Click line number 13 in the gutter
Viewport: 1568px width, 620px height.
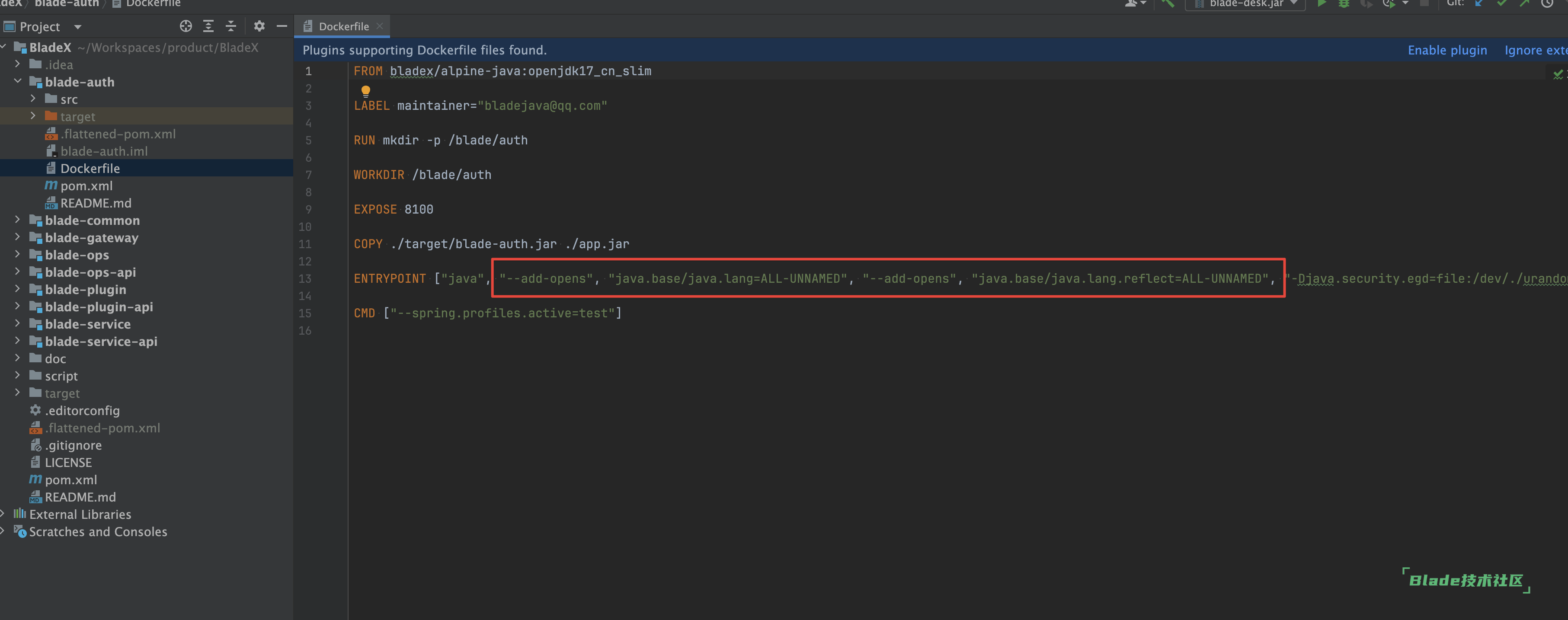coord(305,278)
